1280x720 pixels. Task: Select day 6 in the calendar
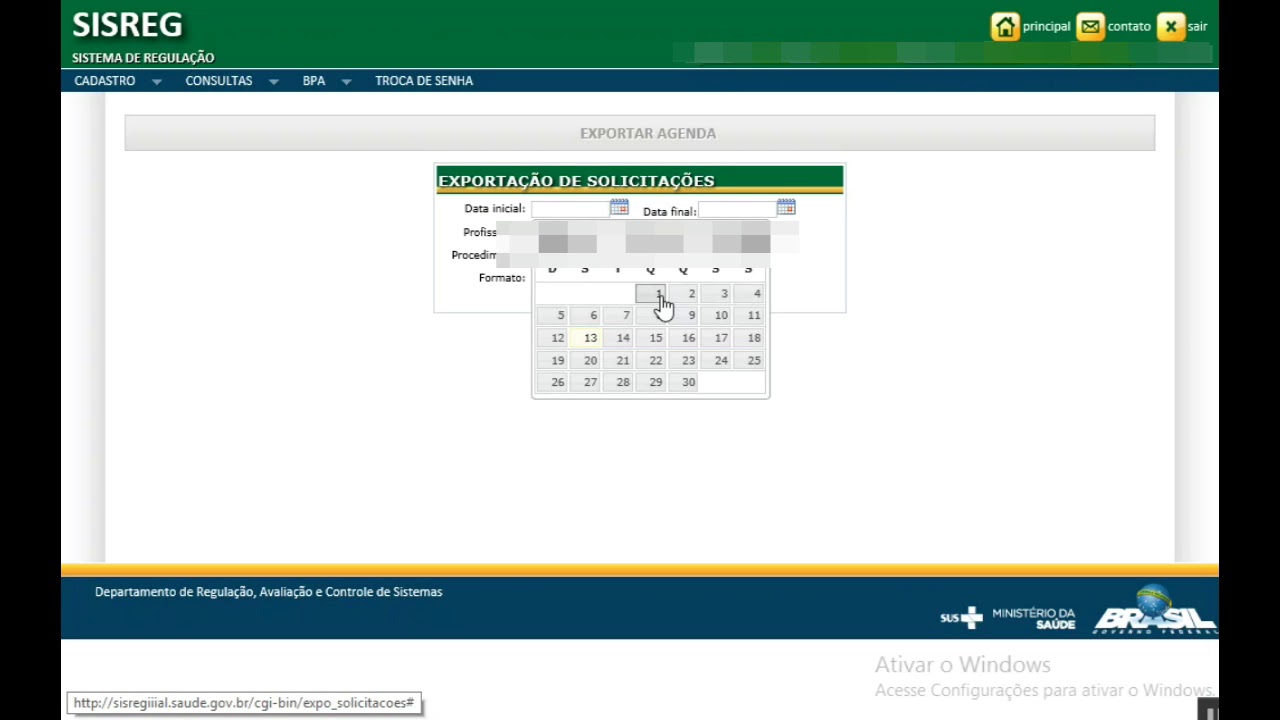coord(585,315)
